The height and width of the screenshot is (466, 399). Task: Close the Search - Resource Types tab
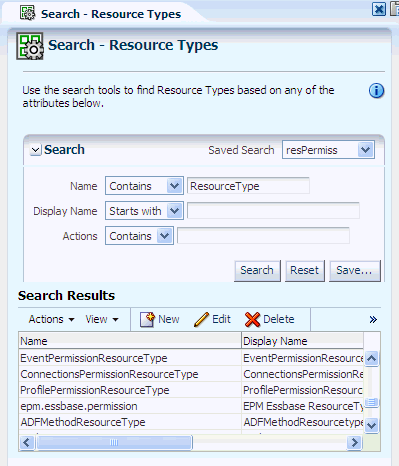pyautogui.click(x=379, y=9)
